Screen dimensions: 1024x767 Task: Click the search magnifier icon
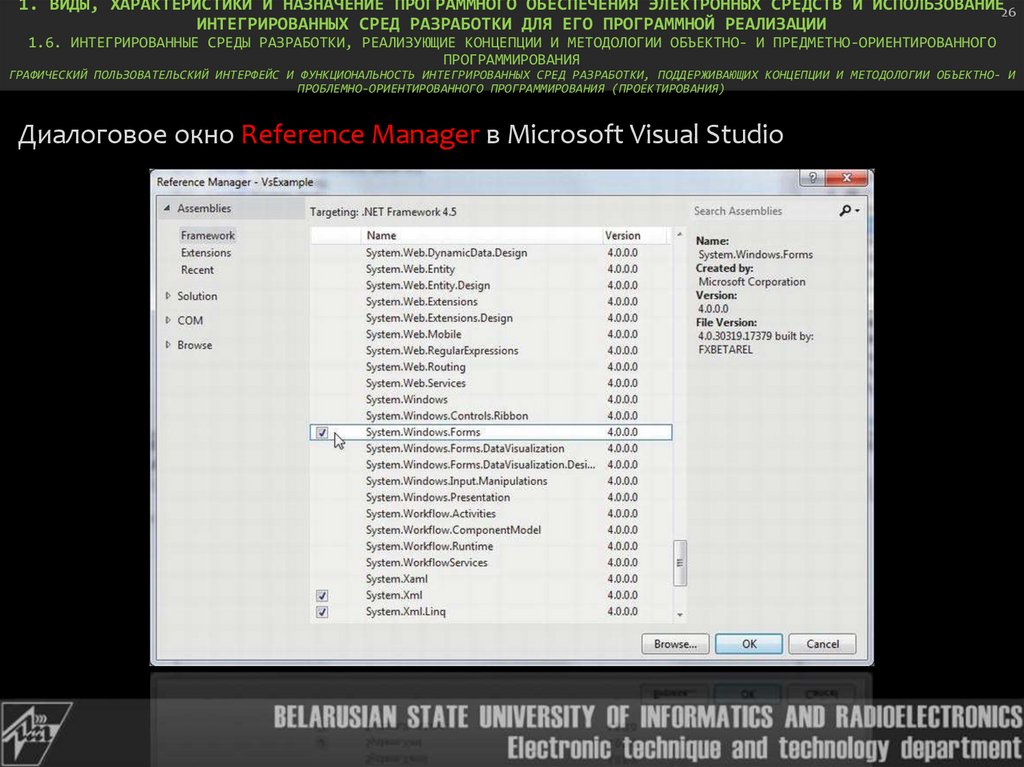pos(846,211)
